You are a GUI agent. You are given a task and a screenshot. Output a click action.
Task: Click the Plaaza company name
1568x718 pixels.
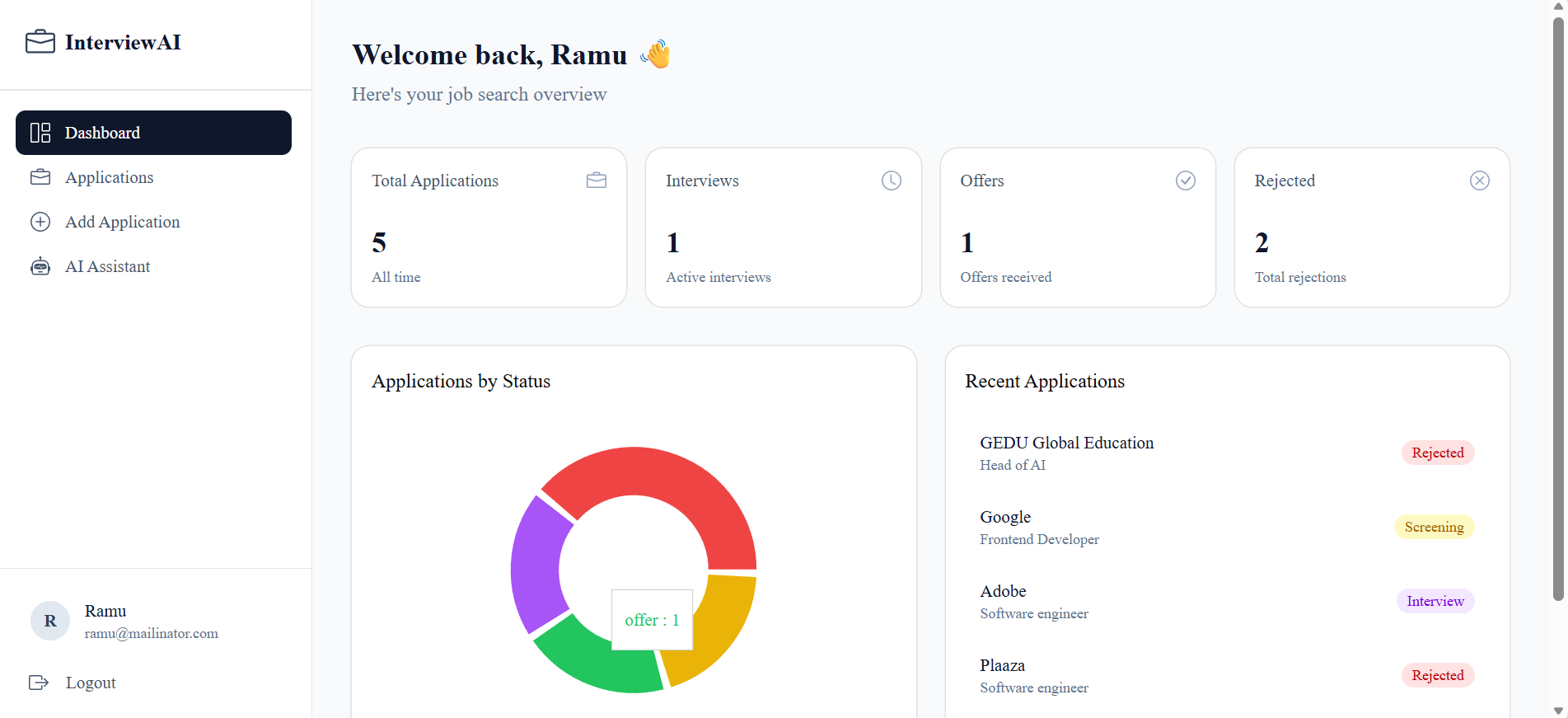pos(1003,665)
